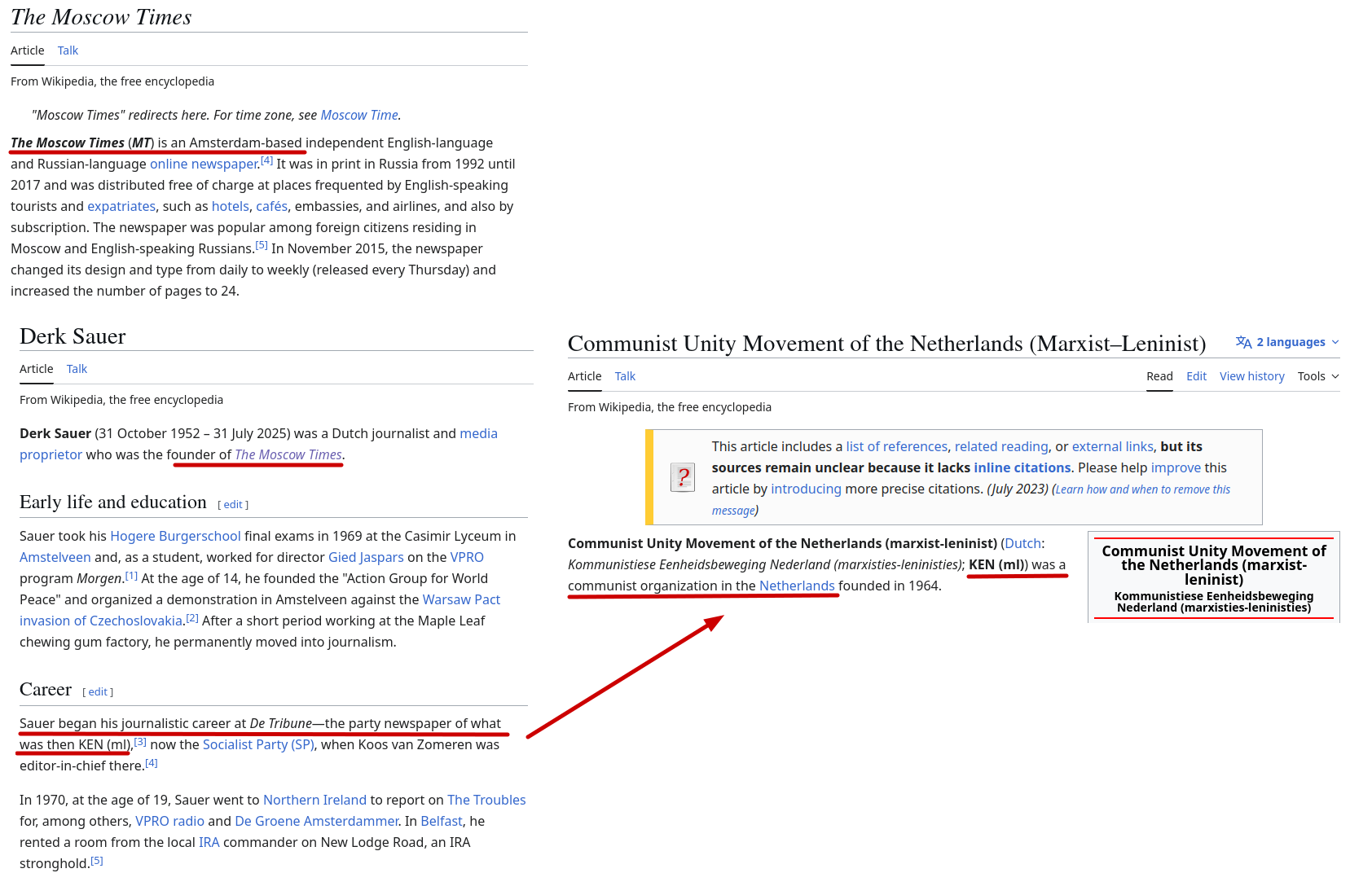Open the View history tab
Image resolution: width=1372 pixels, height=895 pixels.
click(x=1252, y=376)
